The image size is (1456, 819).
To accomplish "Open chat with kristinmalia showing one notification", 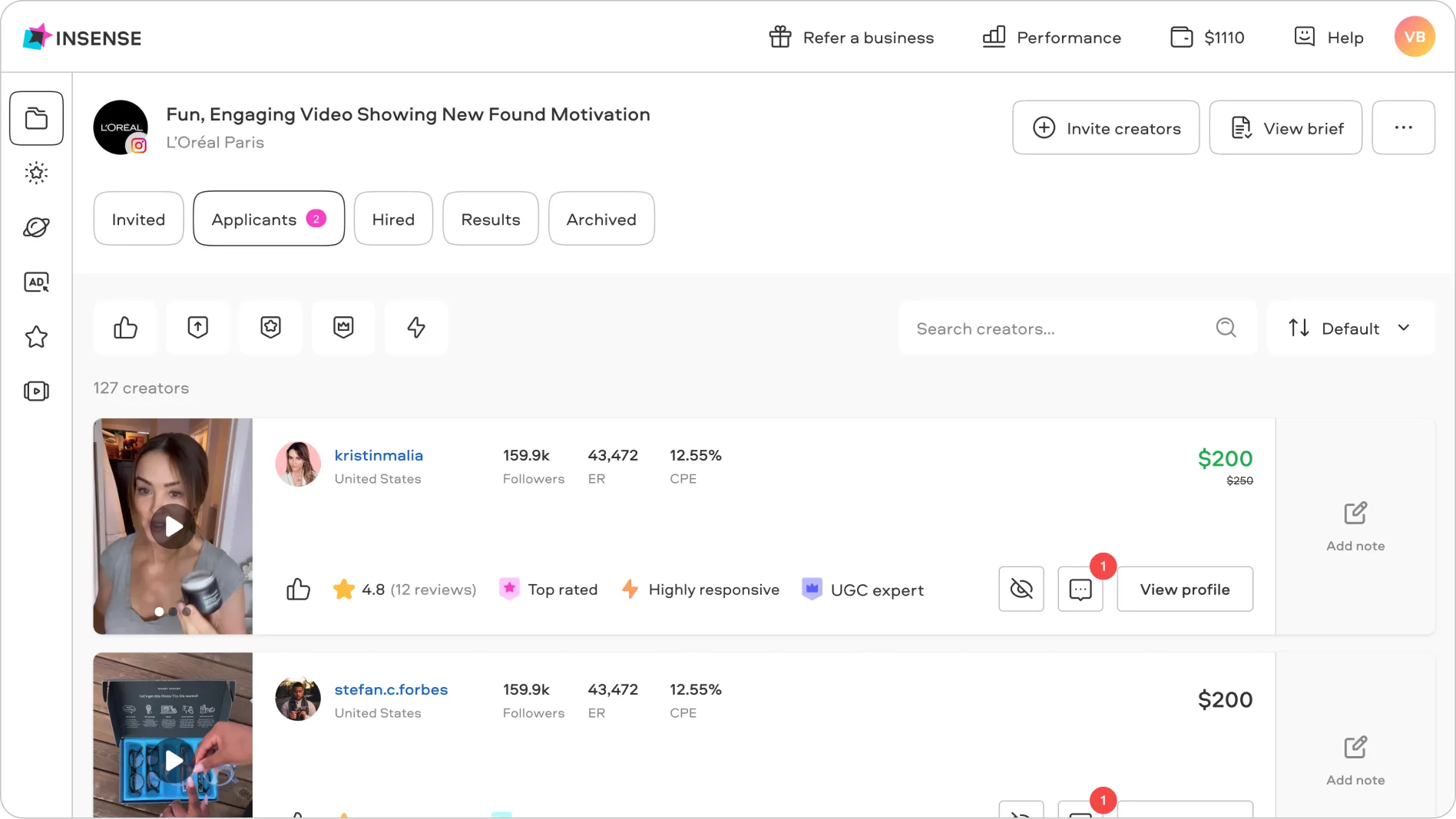I will click(x=1081, y=589).
